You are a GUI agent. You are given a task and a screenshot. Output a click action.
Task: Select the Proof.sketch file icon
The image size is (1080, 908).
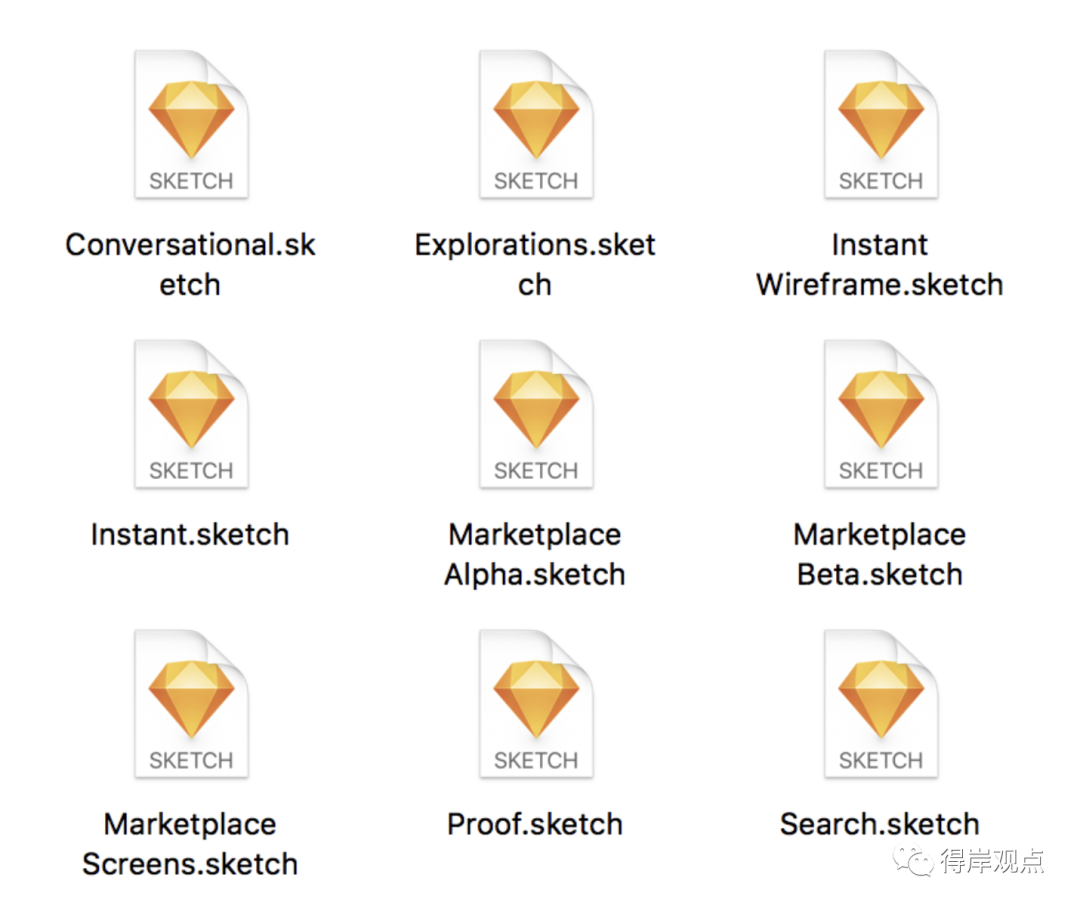click(x=536, y=704)
